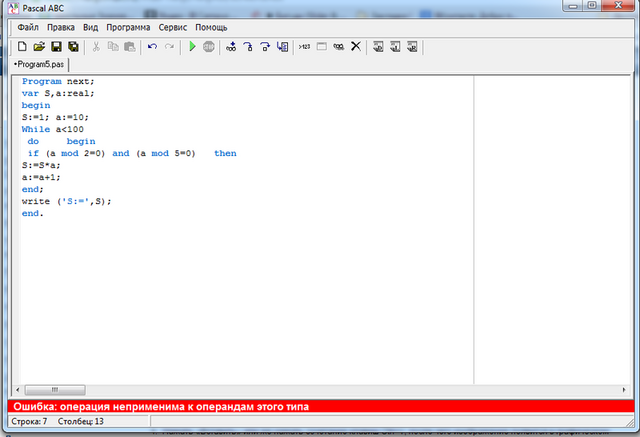Close the Pascal ABC window
The image size is (640, 437).
(618, 5)
